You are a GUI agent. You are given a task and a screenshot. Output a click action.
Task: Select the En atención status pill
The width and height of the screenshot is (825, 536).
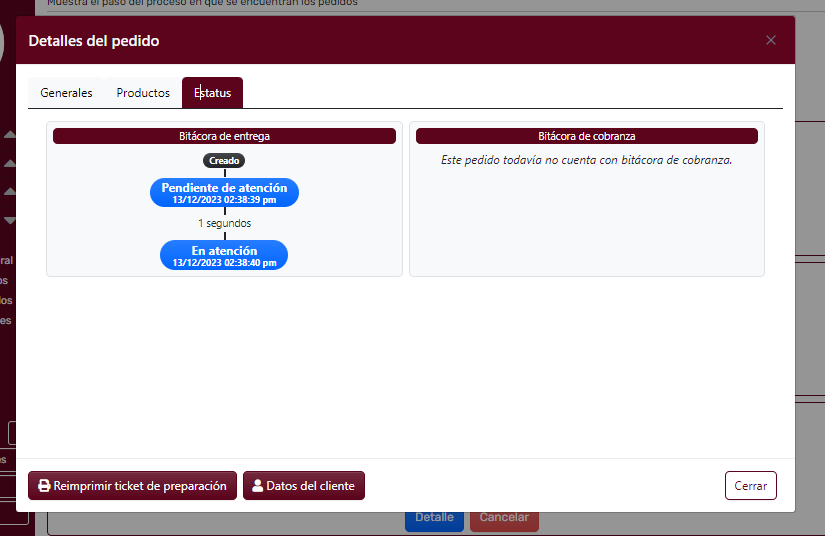pyautogui.click(x=224, y=255)
